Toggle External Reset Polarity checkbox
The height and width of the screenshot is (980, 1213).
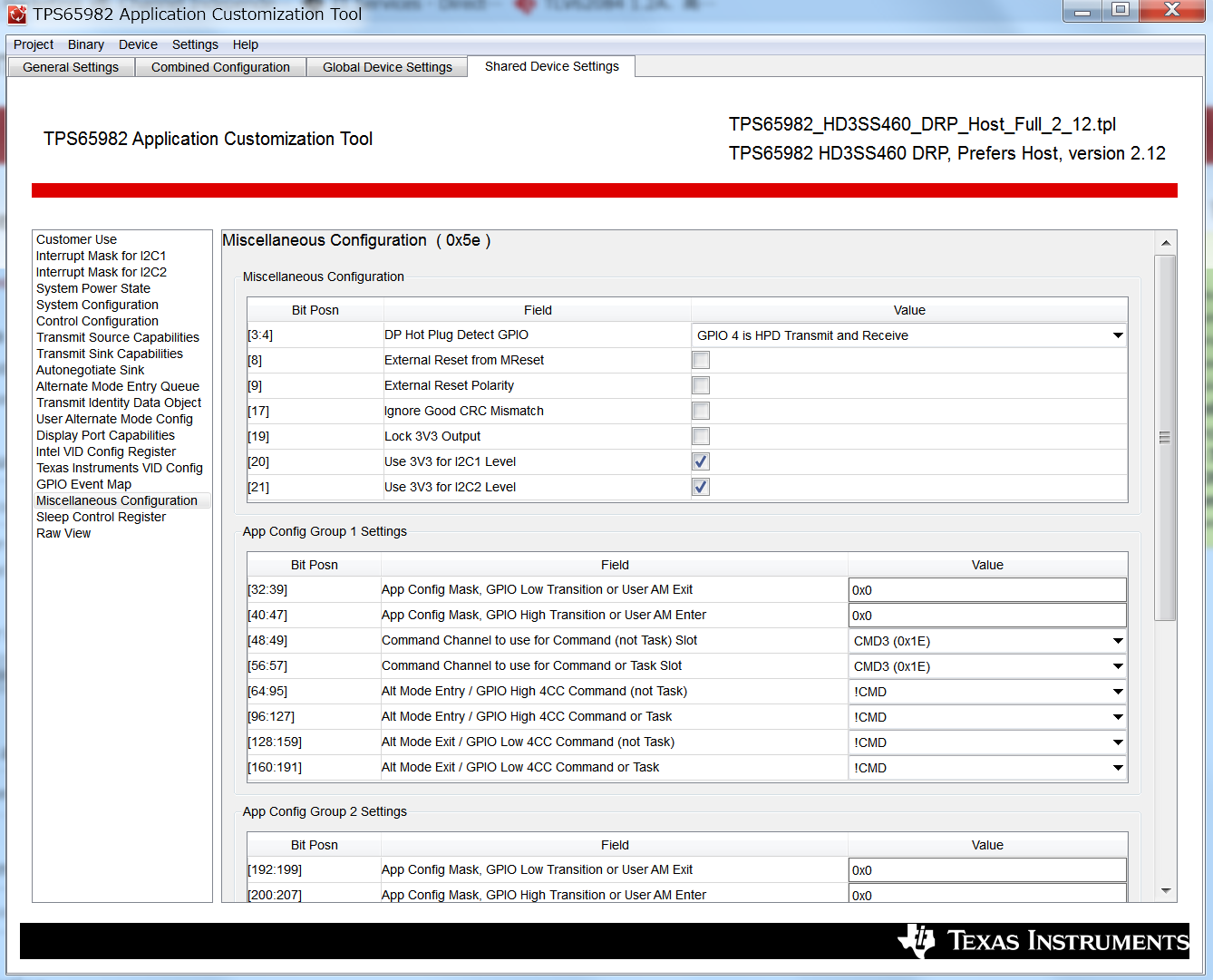tap(701, 385)
